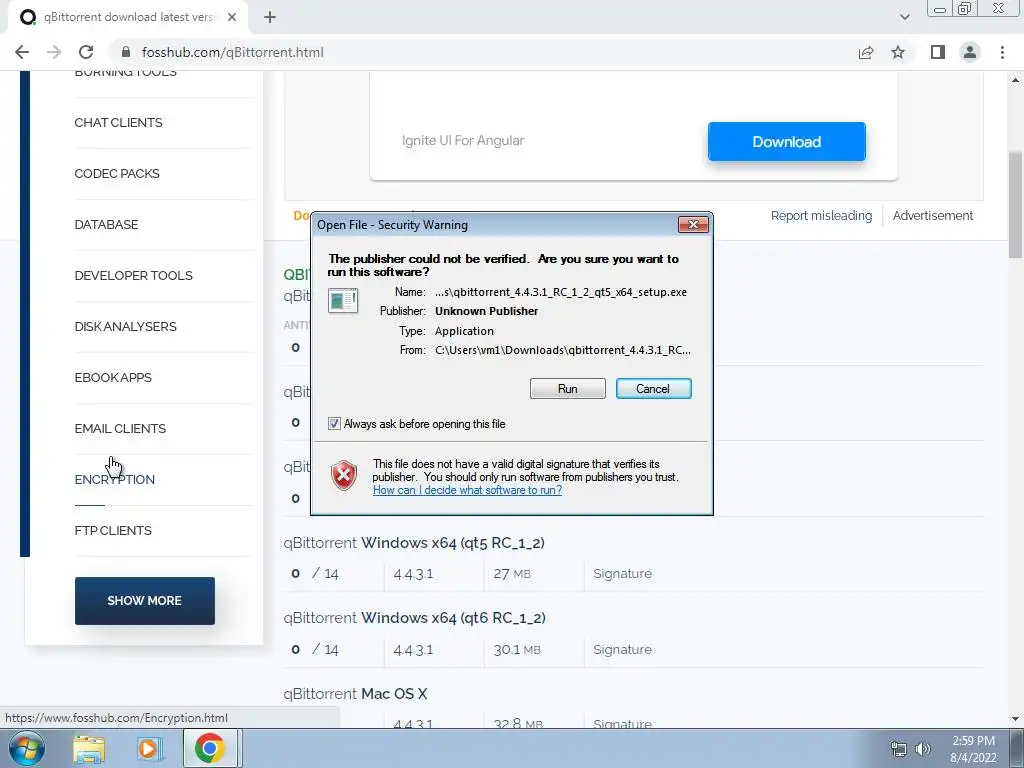This screenshot has height=768, width=1024.
Task: Open Windows Explorer from the taskbar
Action: (89, 749)
